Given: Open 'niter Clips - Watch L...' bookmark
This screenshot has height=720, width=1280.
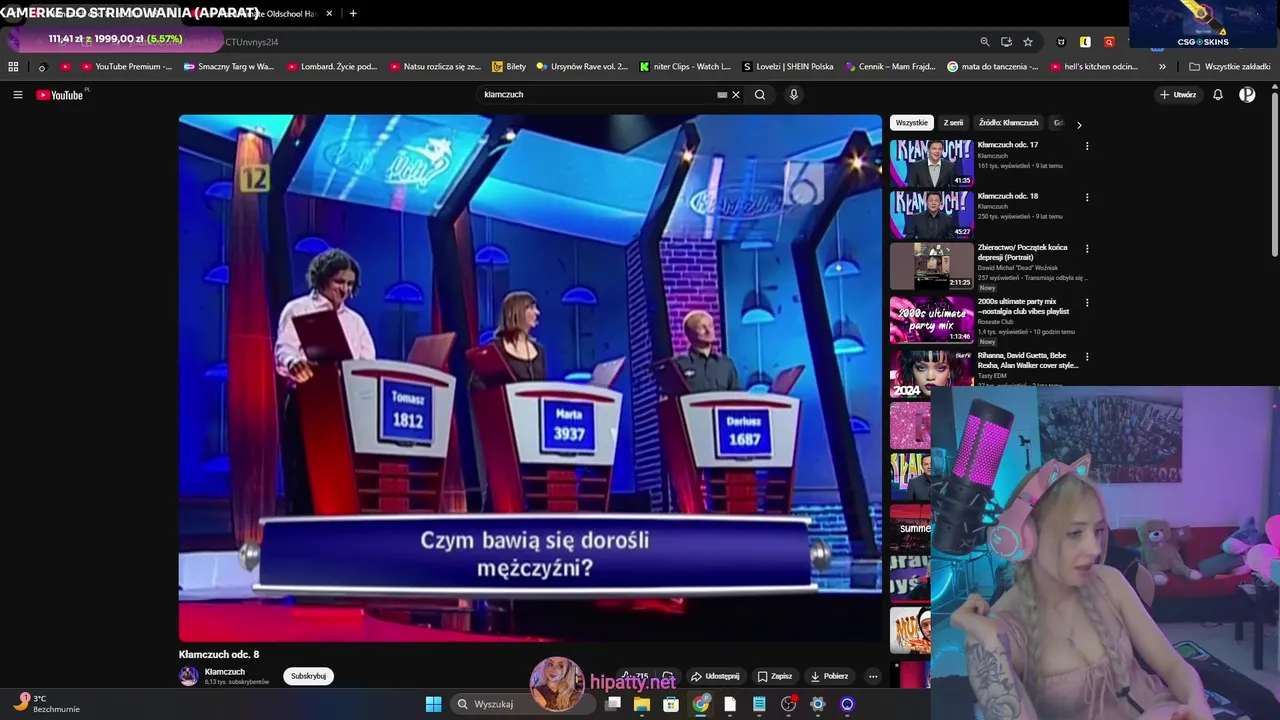Looking at the screenshot, I should 685,67.
